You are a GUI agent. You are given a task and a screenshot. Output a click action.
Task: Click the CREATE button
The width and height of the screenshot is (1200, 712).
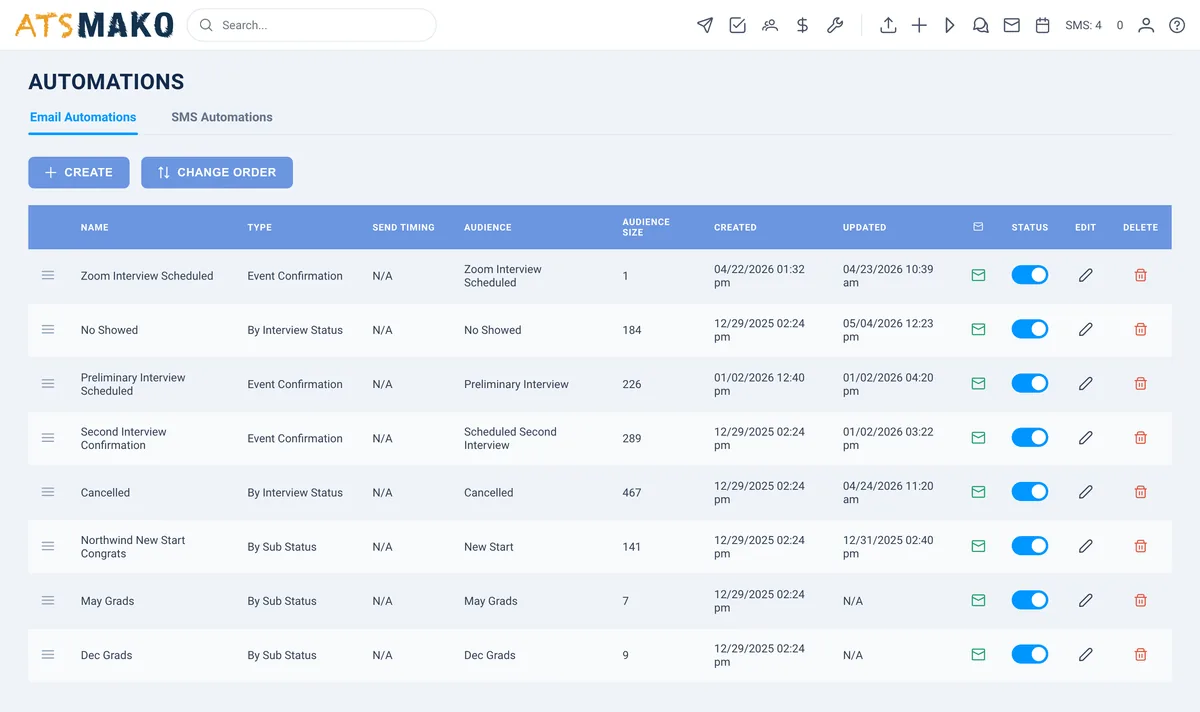click(79, 172)
